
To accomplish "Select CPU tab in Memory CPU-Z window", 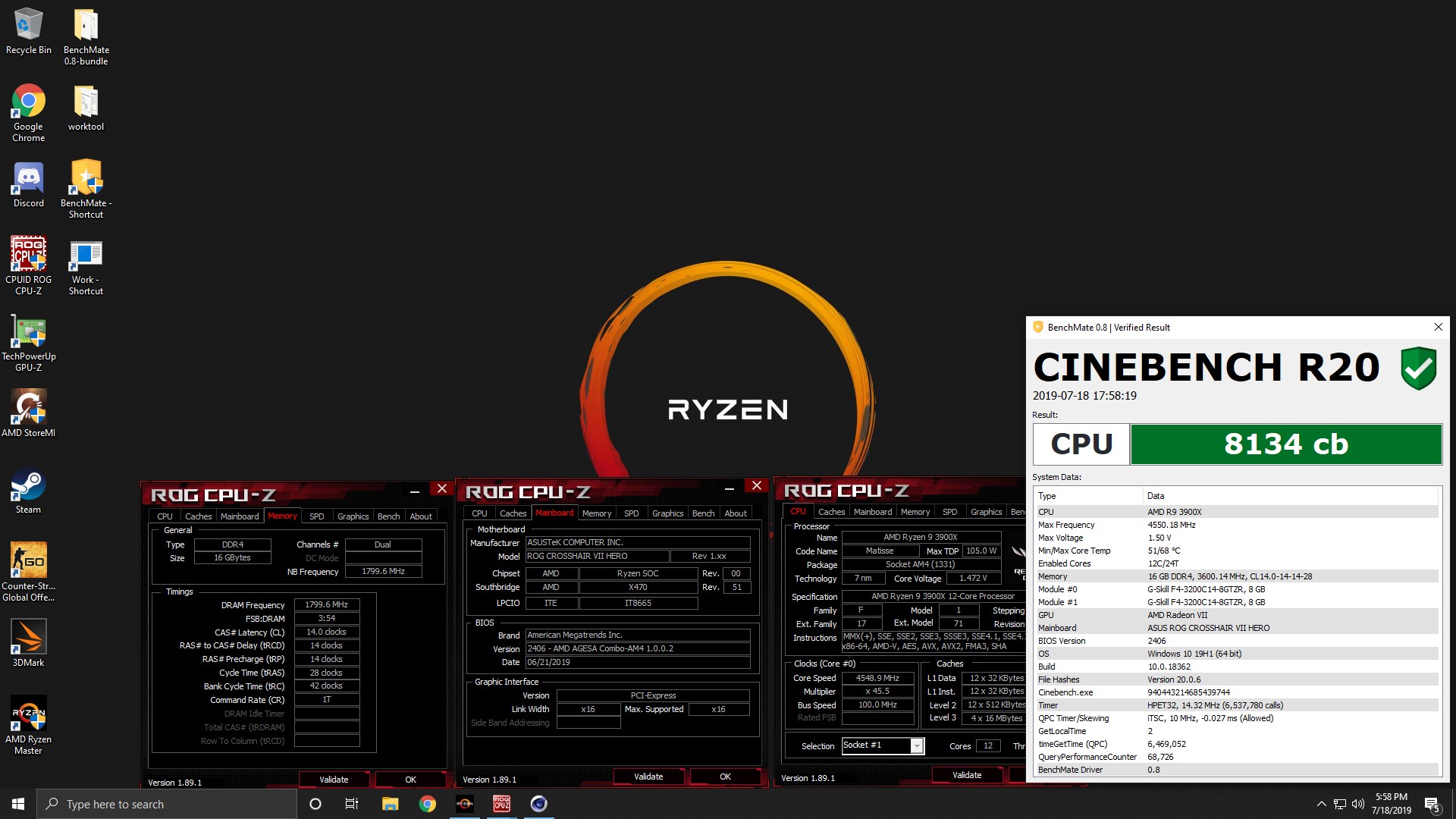I will 165,516.
